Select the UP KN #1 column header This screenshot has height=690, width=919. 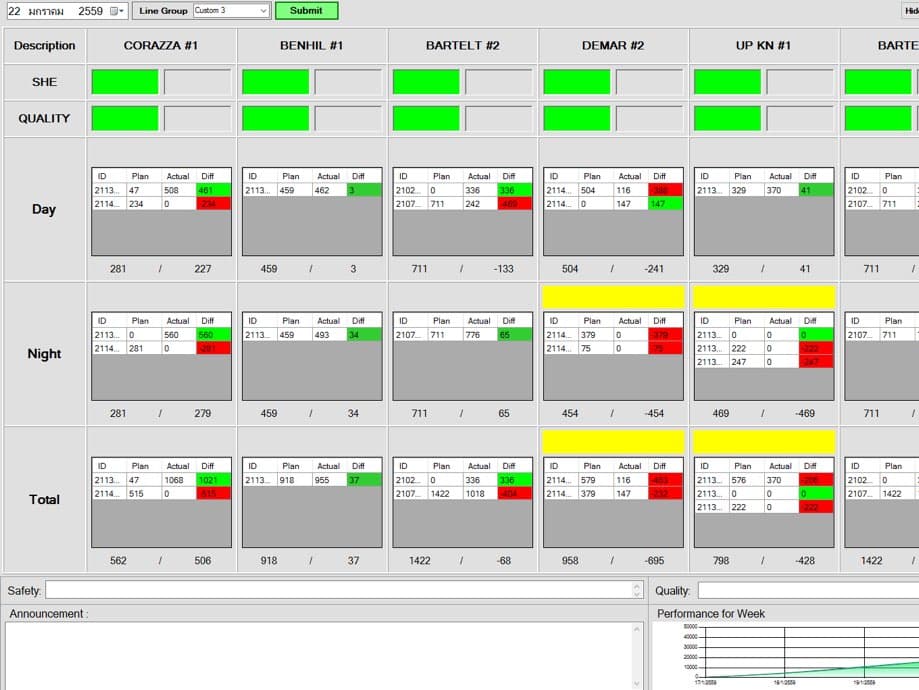coord(764,46)
